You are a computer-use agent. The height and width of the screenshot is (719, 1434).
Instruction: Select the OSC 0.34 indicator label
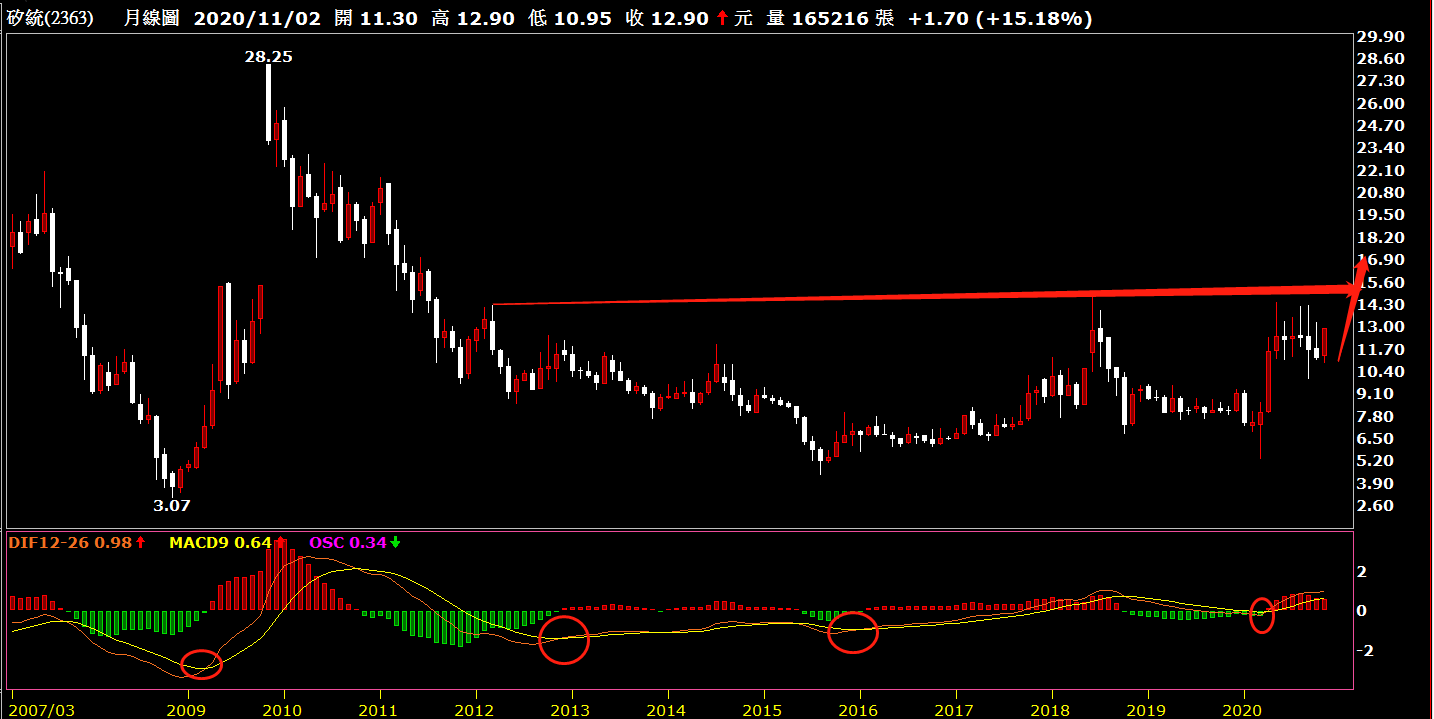tap(348, 542)
